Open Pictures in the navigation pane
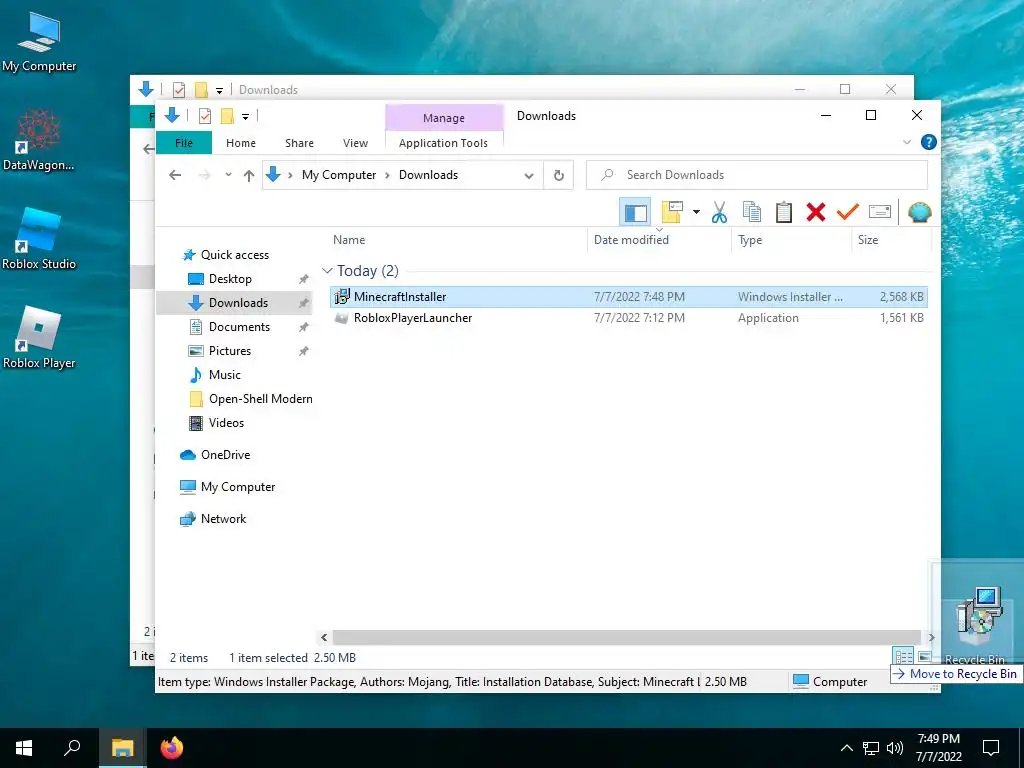 coord(229,351)
